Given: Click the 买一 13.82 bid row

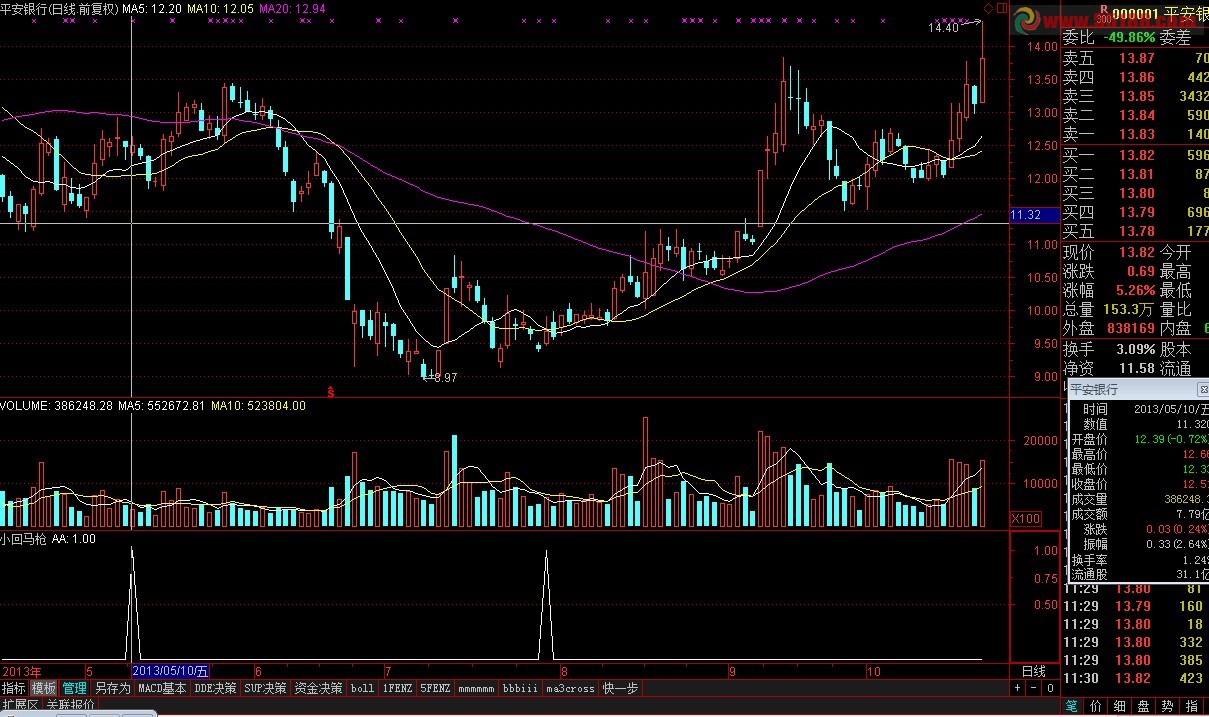Looking at the screenshot, I should 1135,155.
